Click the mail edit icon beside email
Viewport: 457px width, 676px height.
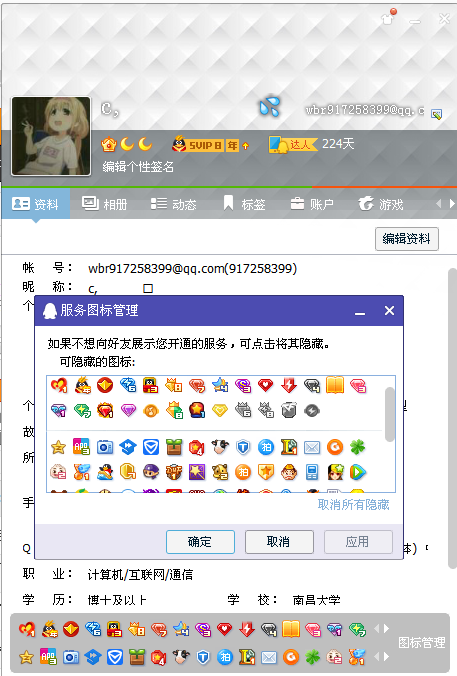click(436, 114)
